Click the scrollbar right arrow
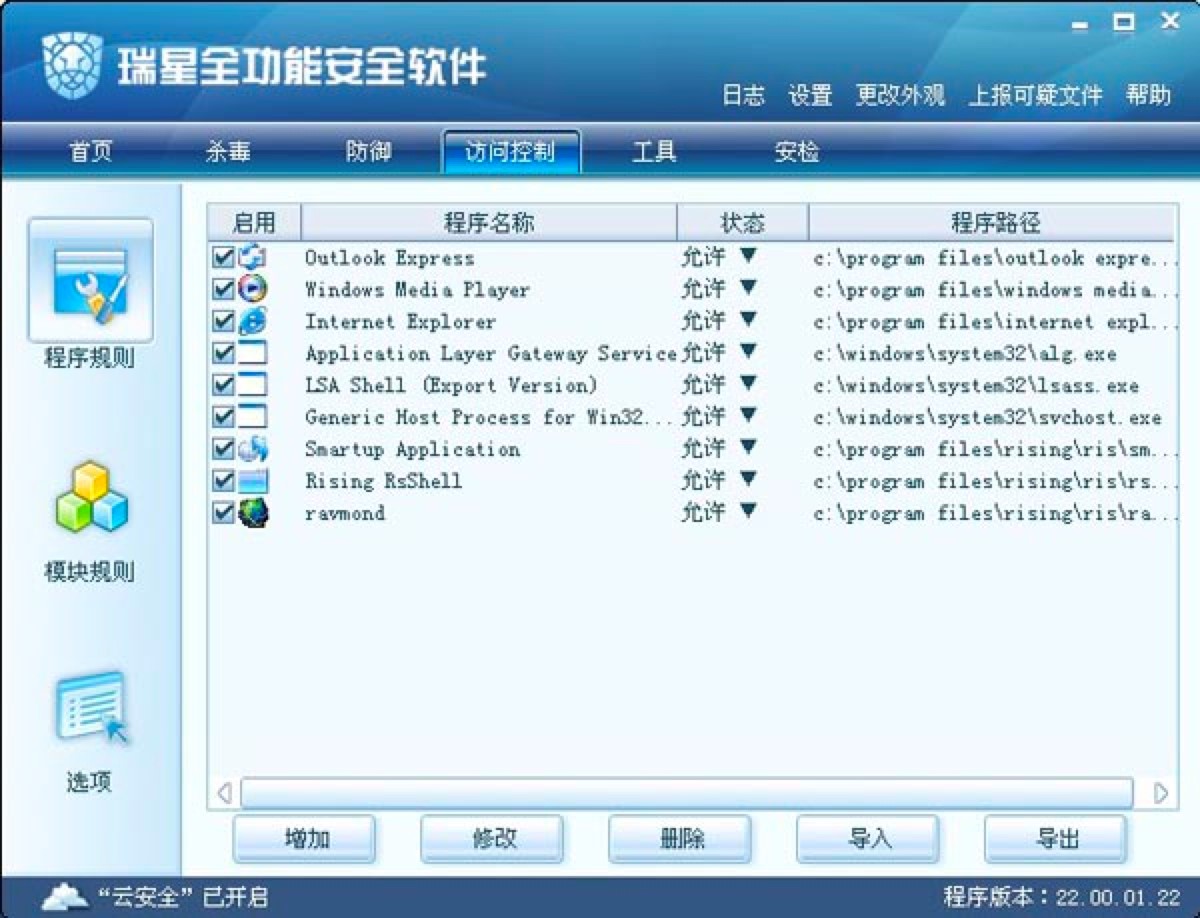The image size is (1200, 918). click(1160, 793)
